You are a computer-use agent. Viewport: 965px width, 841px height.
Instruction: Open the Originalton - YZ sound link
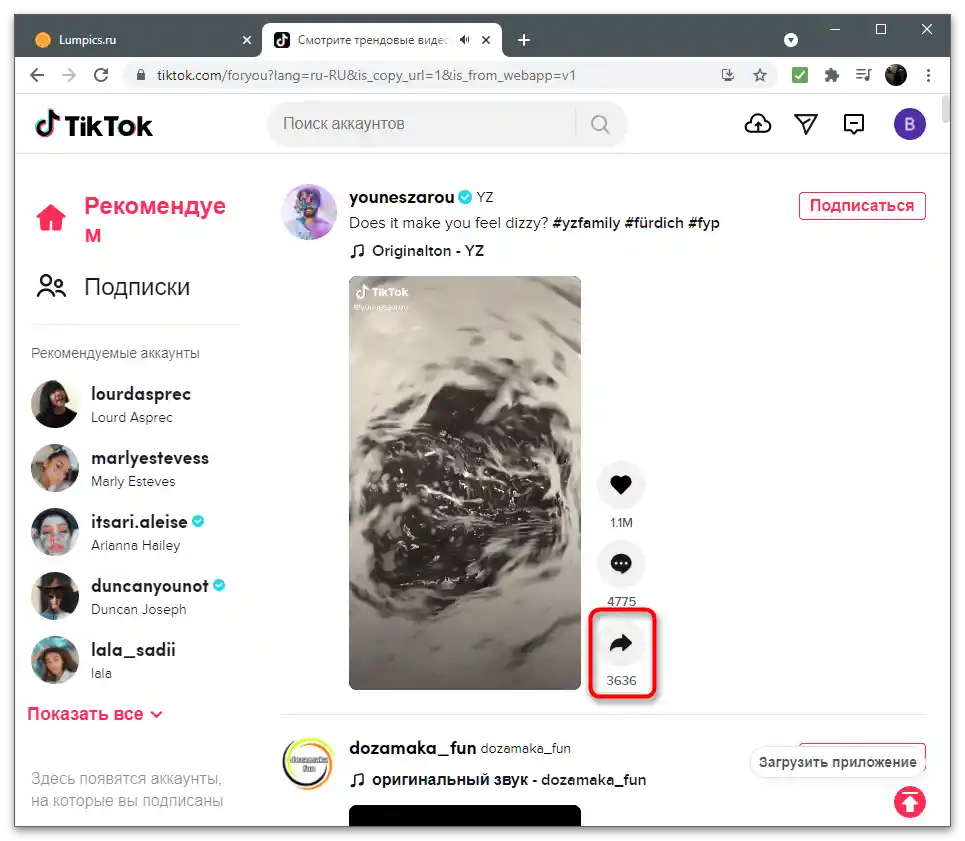[417, 251]
